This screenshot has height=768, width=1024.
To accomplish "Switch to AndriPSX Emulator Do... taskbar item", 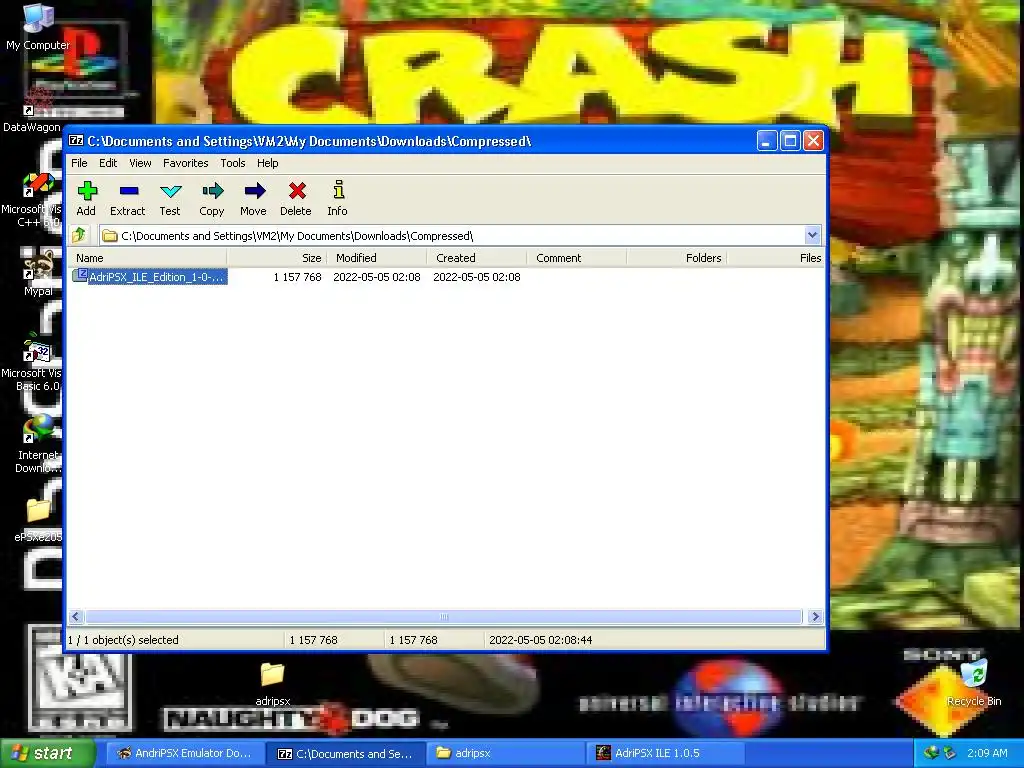I will pyautogui.click(x=185, y=753).
